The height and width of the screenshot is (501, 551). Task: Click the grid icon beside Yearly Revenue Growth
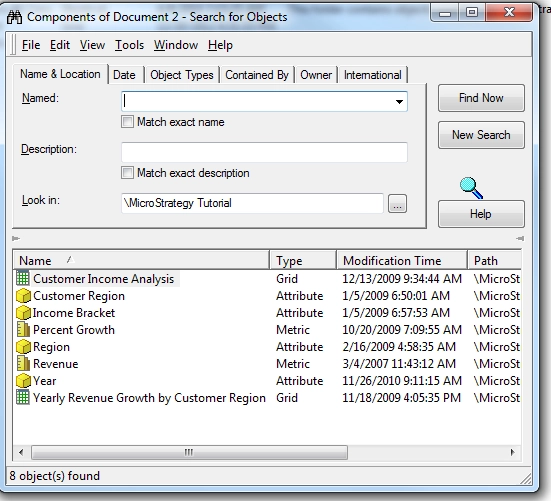point(23,397)
